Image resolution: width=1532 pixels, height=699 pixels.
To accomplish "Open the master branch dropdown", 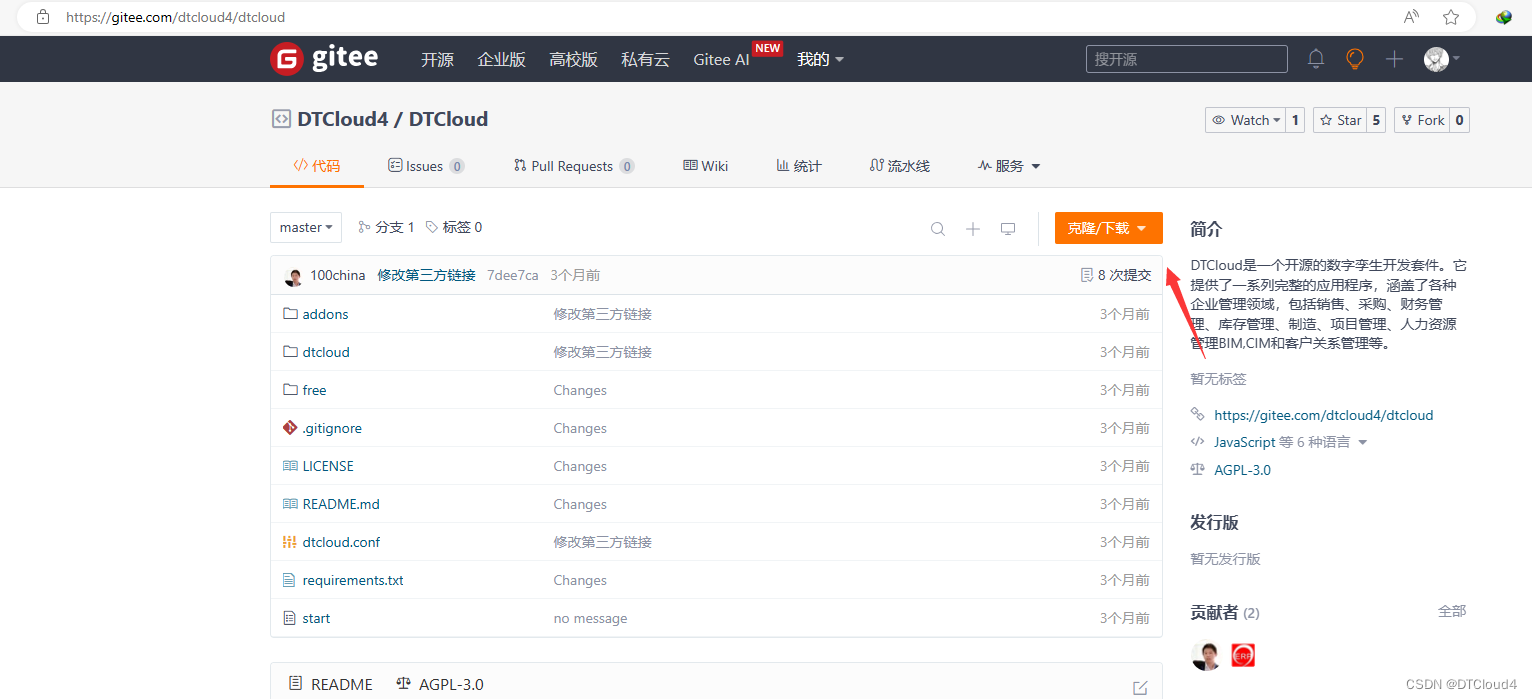I will click(305, 227).
